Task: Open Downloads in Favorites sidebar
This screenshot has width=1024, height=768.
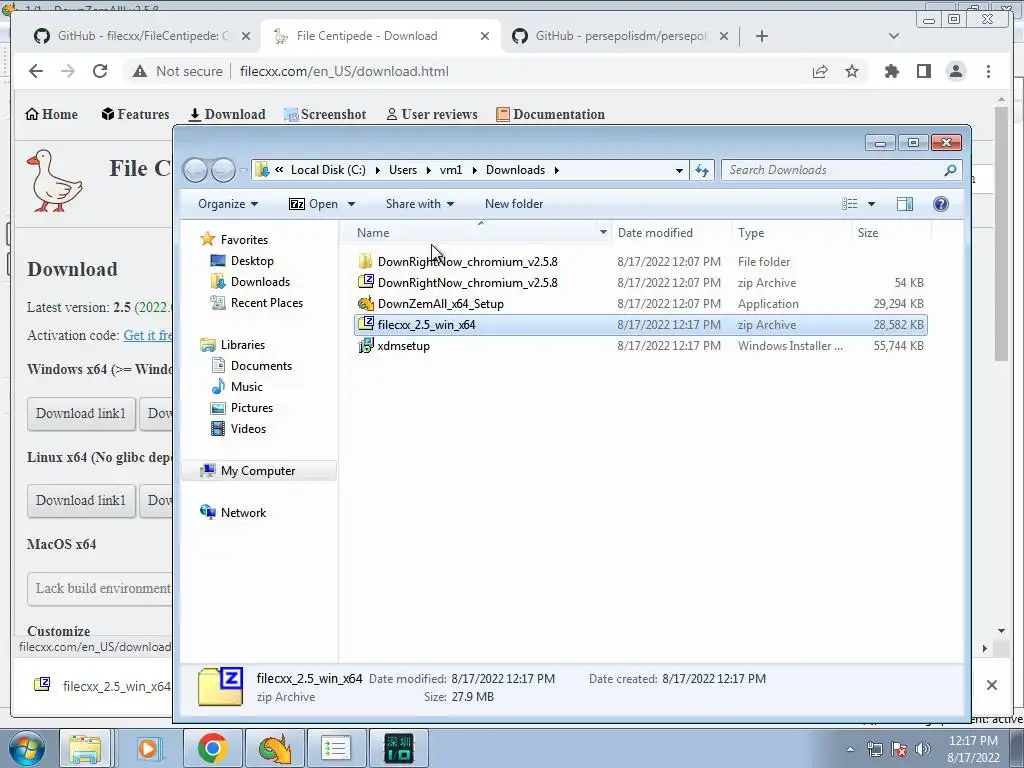Action: pyautogui.click(x=260, y=281)
